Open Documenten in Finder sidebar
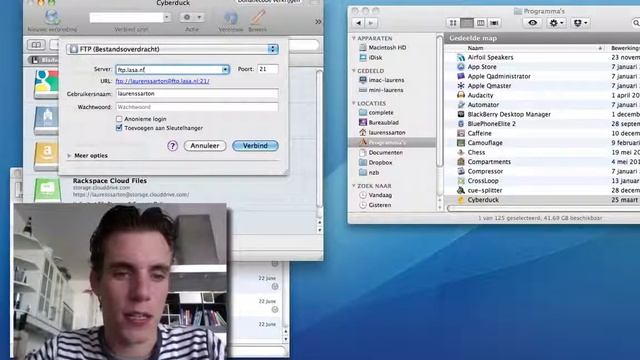The image size is (640, 360). [385, 152]
